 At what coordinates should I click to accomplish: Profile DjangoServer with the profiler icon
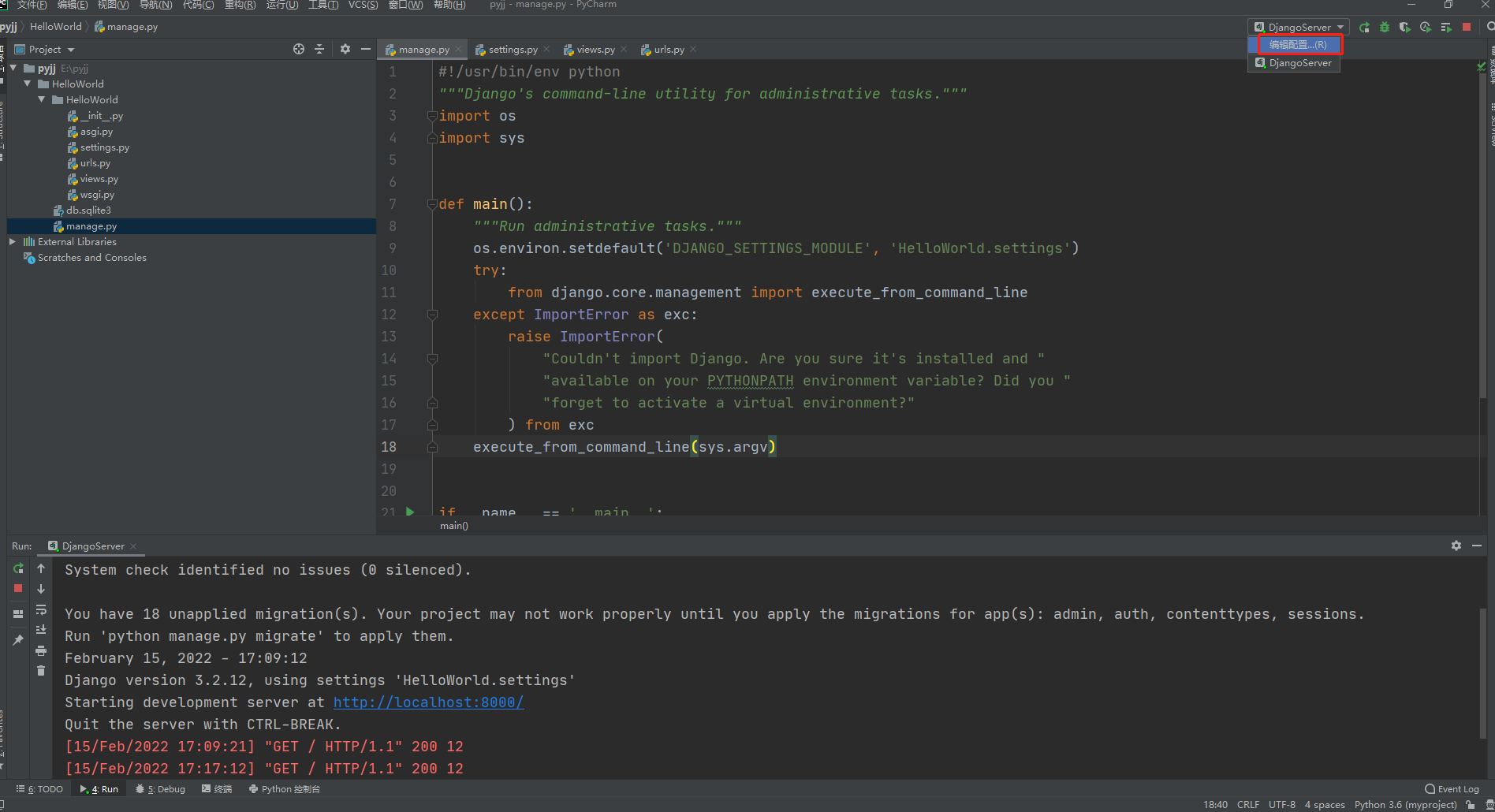pyautogui.click(x=1425, y=26)
